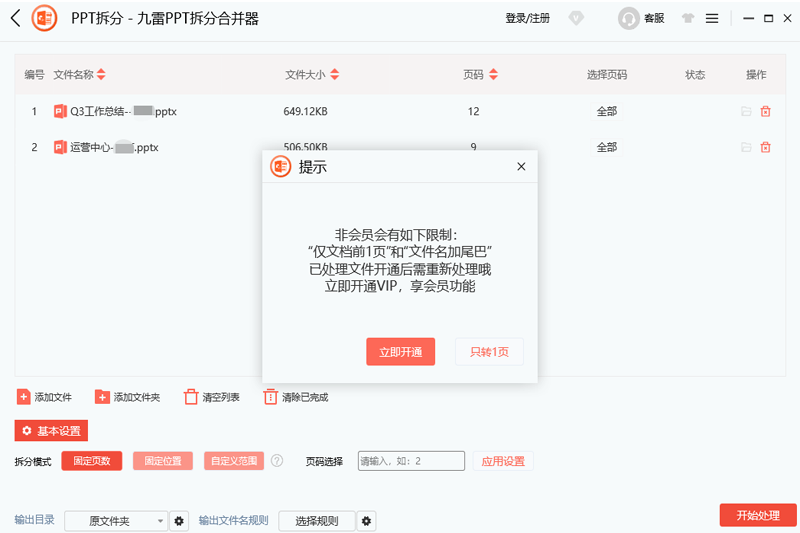Click the 选择规则 filename rule box
Image resolution: width=800 pixels, height=533 pixels.
click(x=317, y=521)
